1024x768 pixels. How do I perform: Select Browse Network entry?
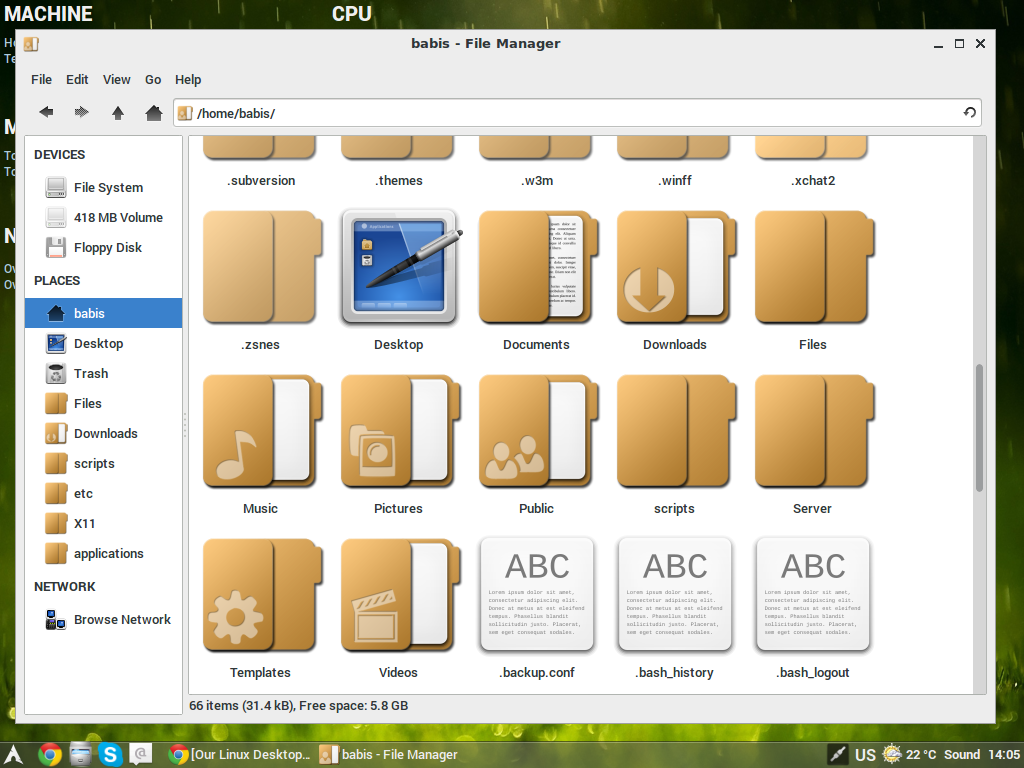[103, 620]
